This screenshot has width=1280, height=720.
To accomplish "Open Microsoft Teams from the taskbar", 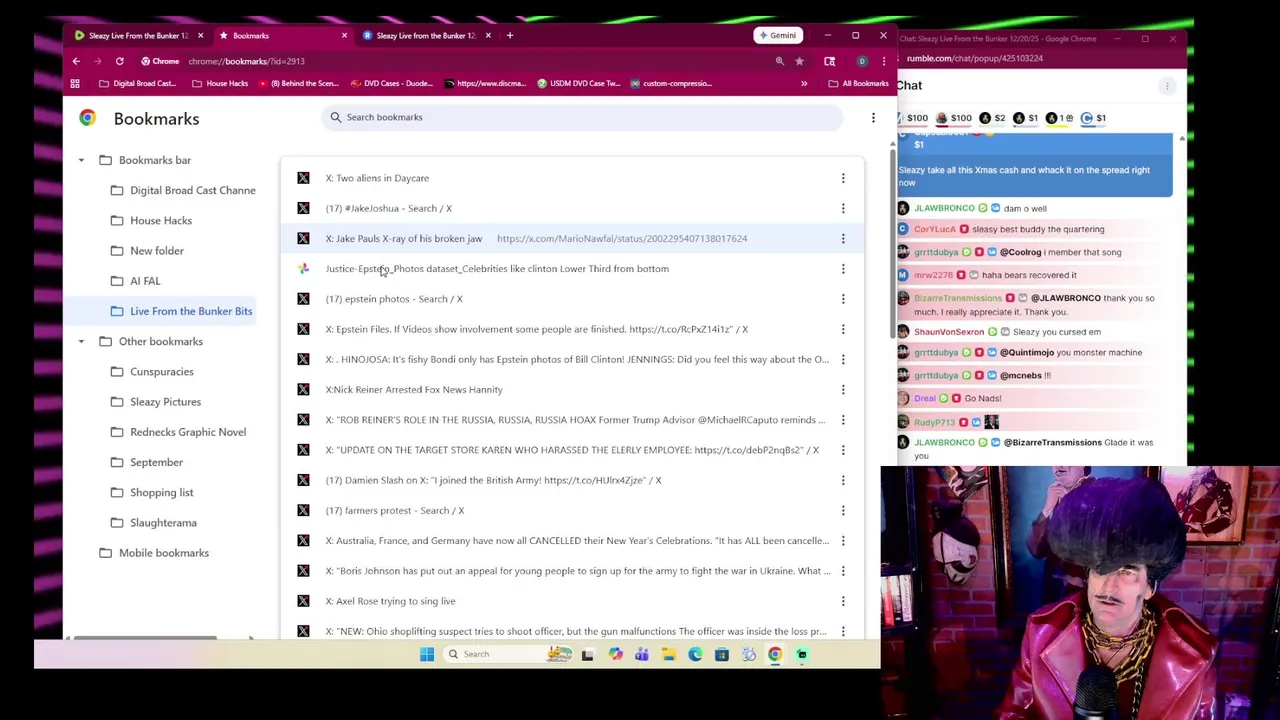I will (642, 654).
